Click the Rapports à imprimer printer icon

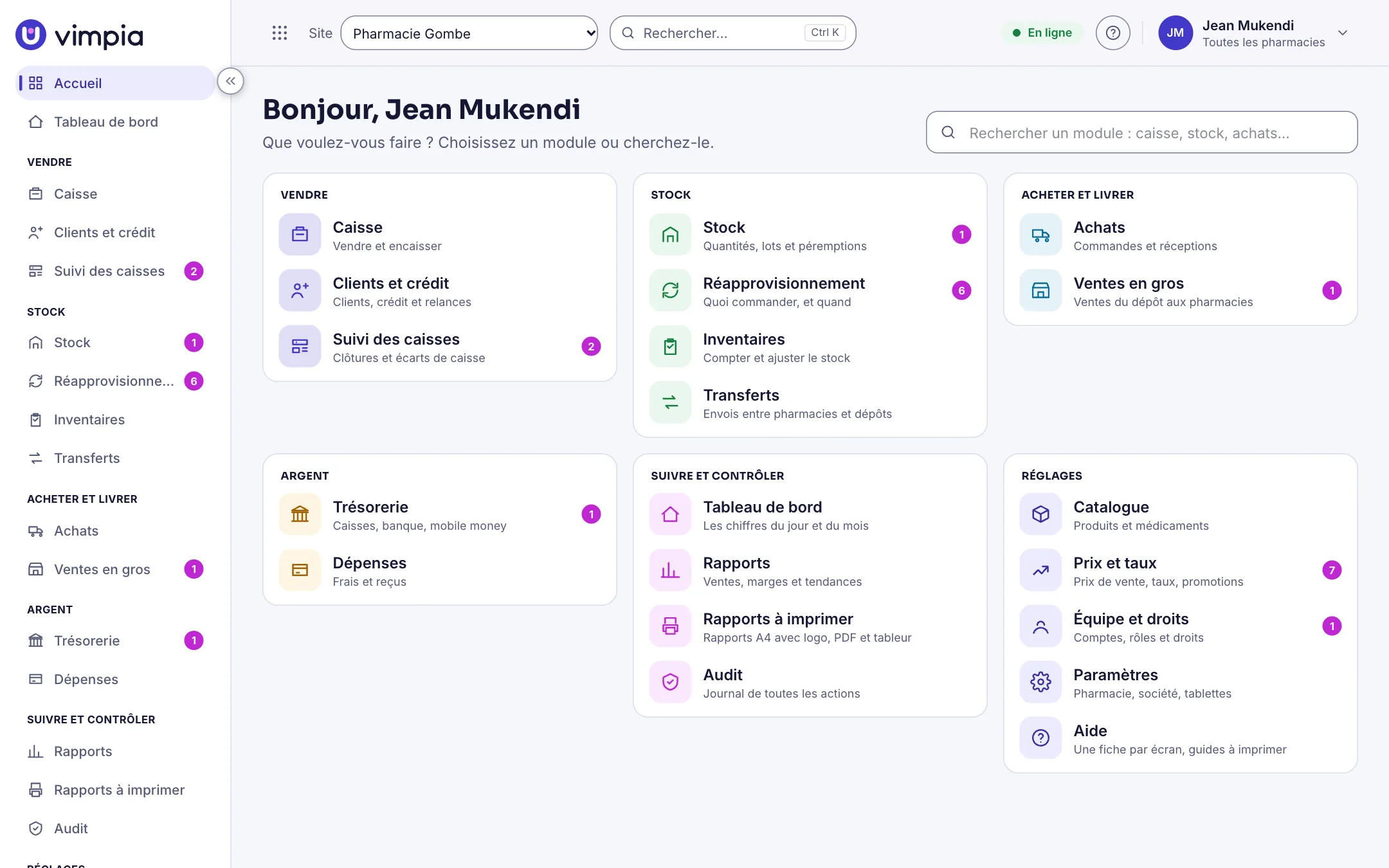coord(670,626)
